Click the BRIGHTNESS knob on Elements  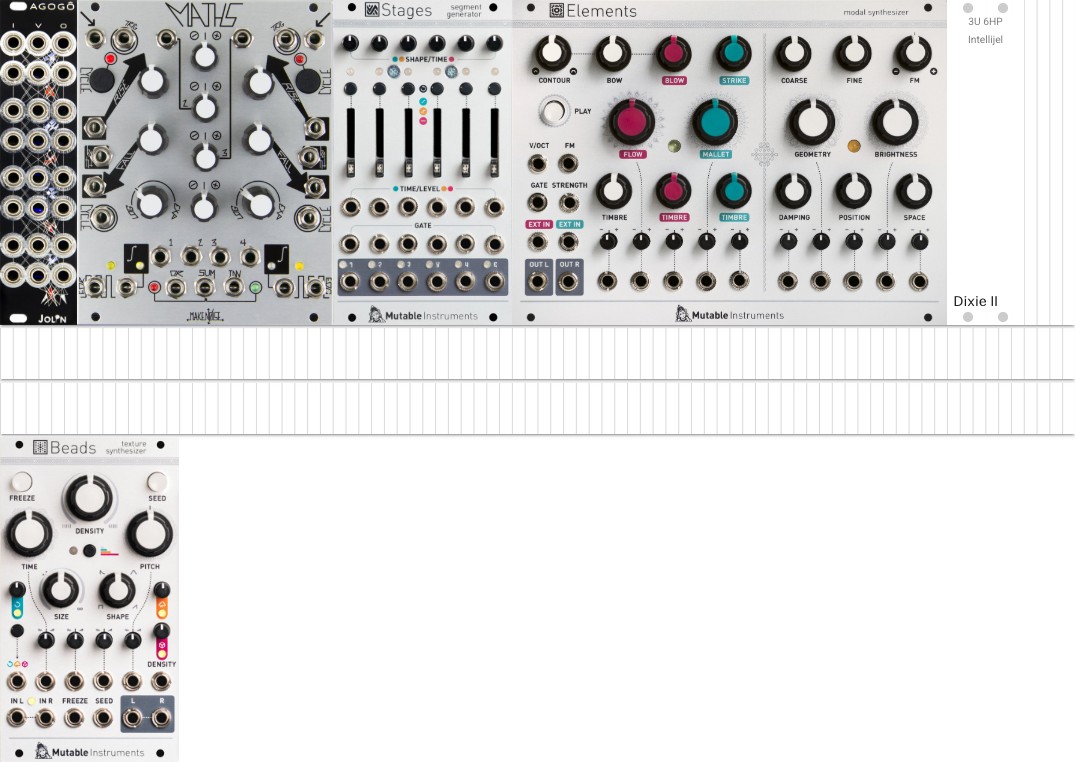pyautogui.click(x=895, y=123)
